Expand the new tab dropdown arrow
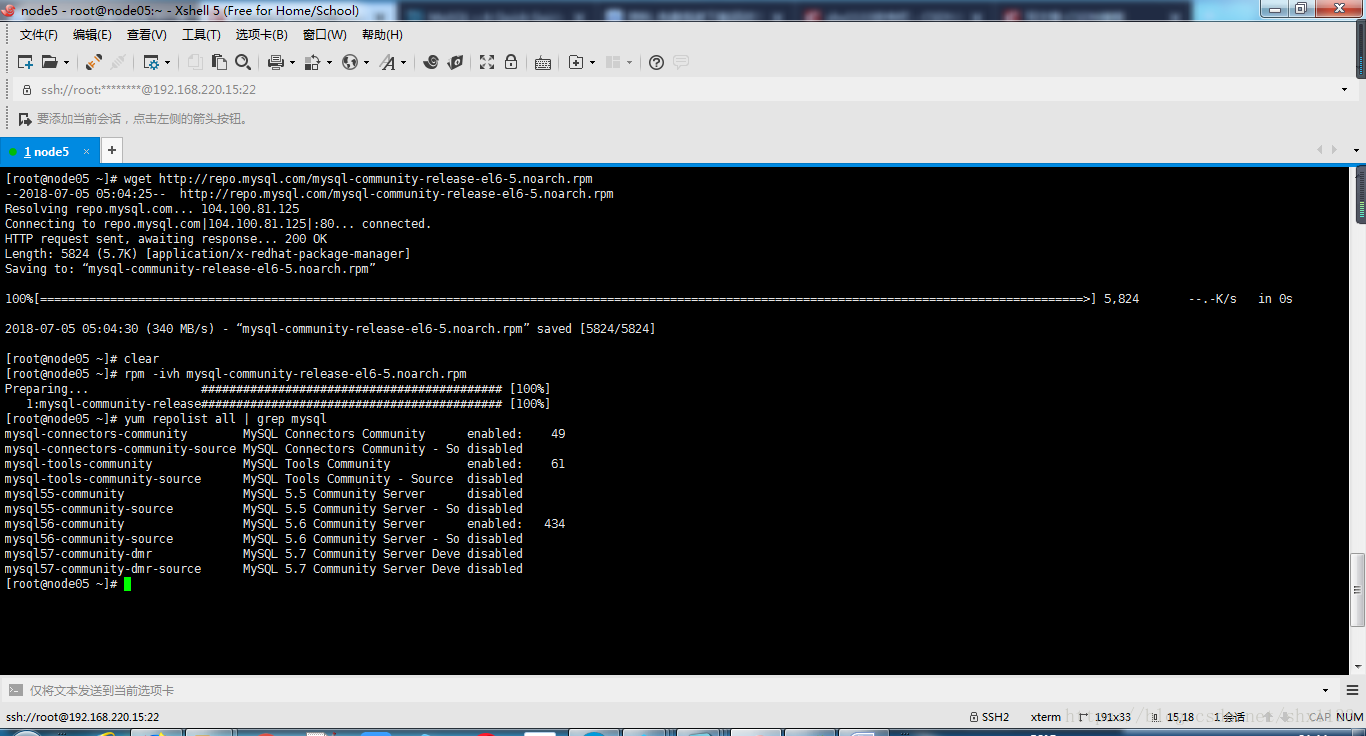This screenshot has width=1366, height=736. 593,62
